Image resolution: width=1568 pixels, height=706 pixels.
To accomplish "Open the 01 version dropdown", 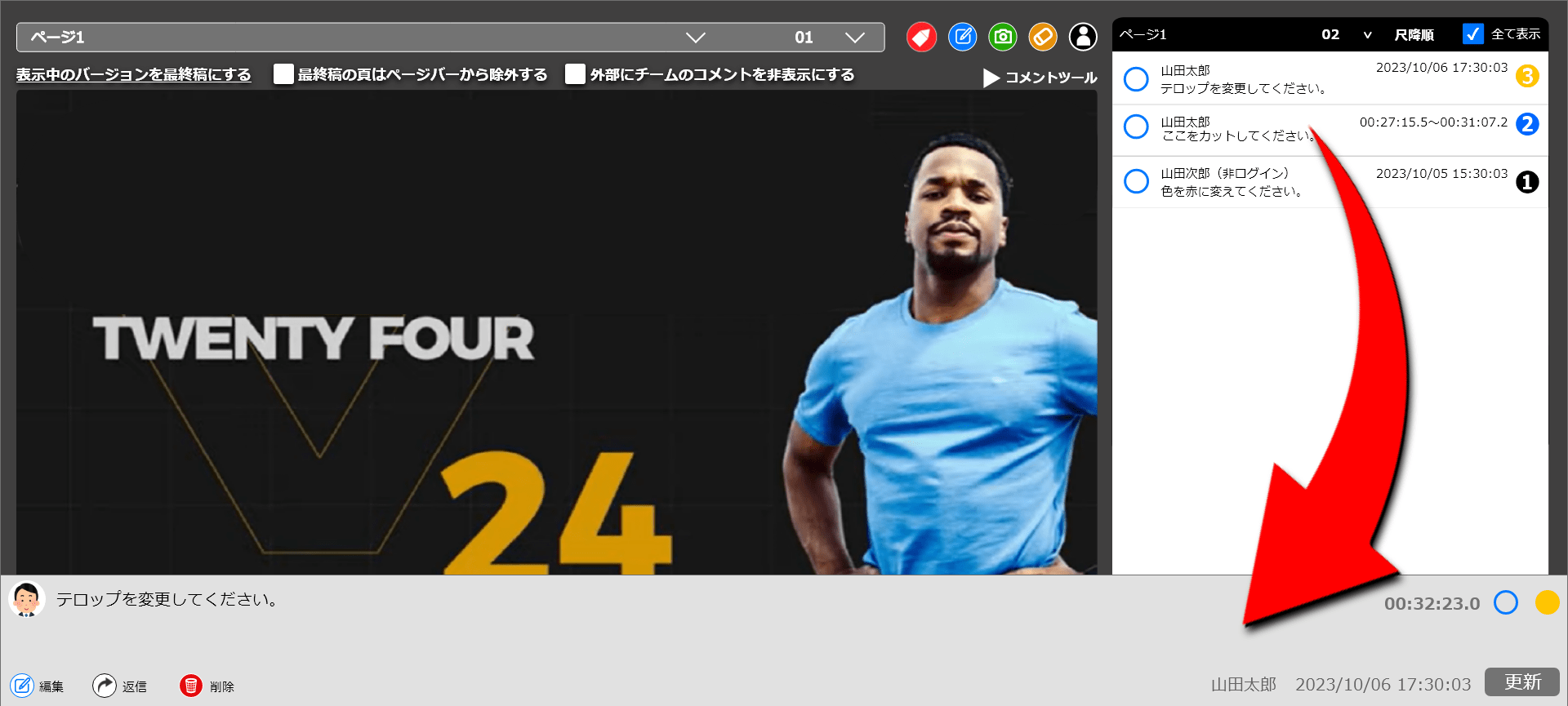I will pos(855,38).
